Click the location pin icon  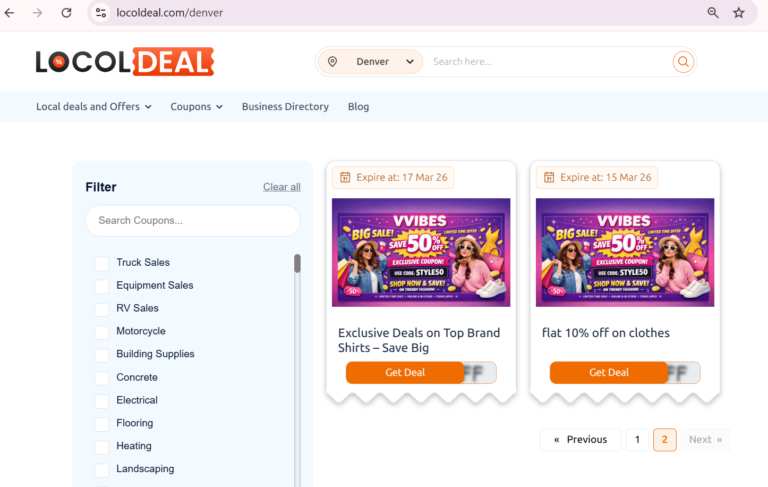pos(333,62)
